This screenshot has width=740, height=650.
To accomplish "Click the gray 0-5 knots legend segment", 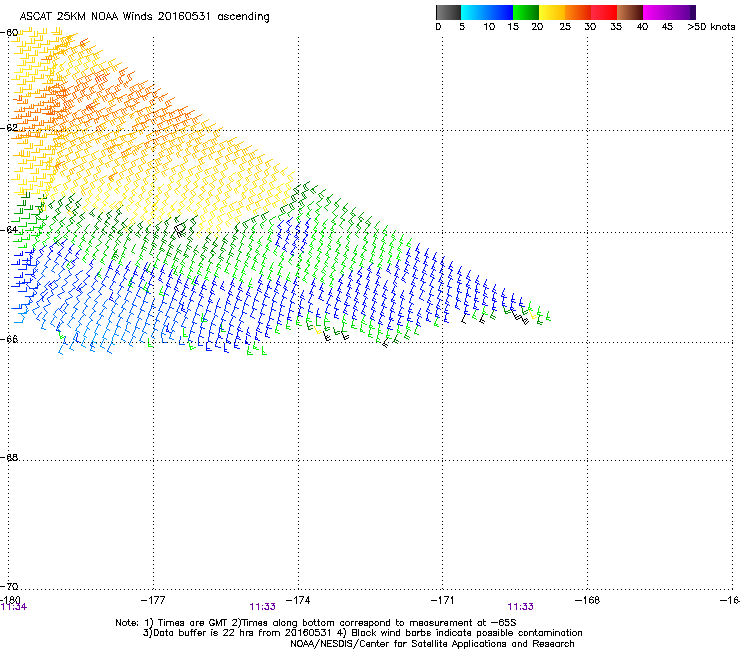I will (x=448, y=12).
